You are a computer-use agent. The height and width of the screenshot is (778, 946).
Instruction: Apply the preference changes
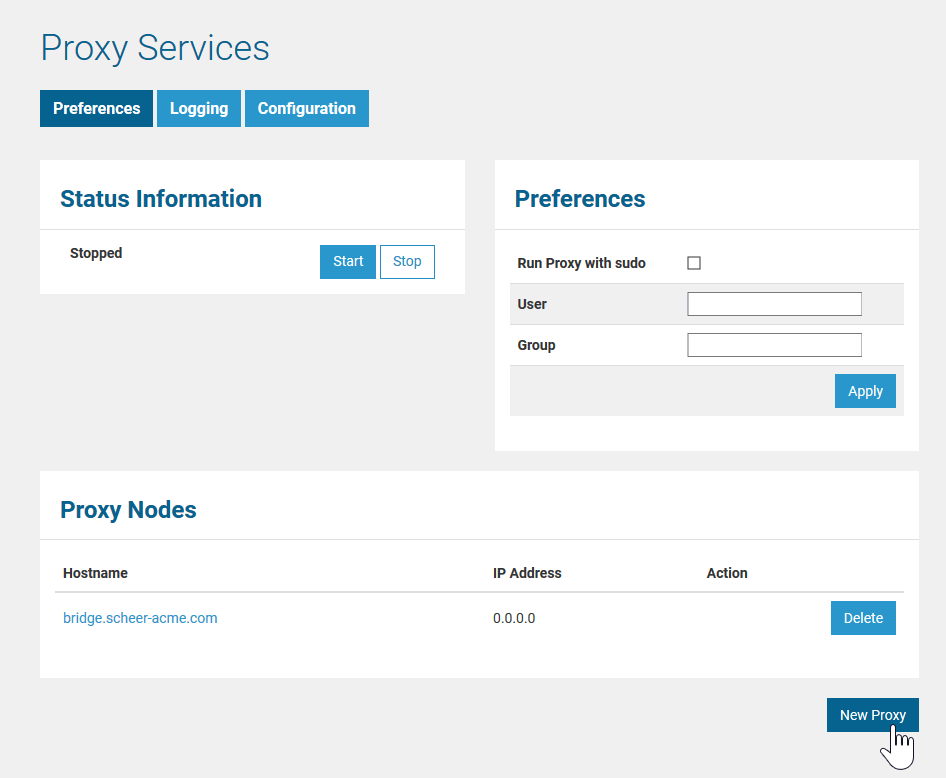point(864,391)
